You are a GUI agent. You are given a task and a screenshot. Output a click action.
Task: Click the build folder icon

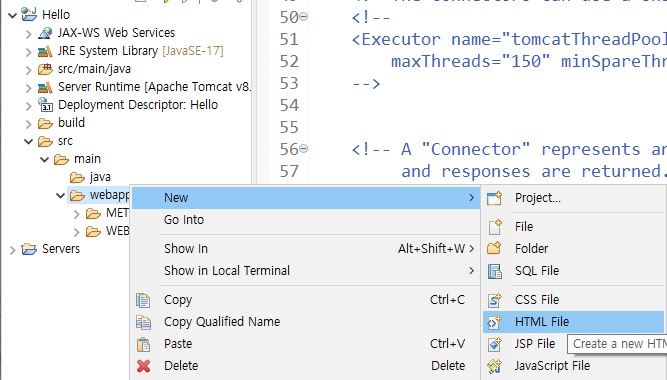point(45,123)
